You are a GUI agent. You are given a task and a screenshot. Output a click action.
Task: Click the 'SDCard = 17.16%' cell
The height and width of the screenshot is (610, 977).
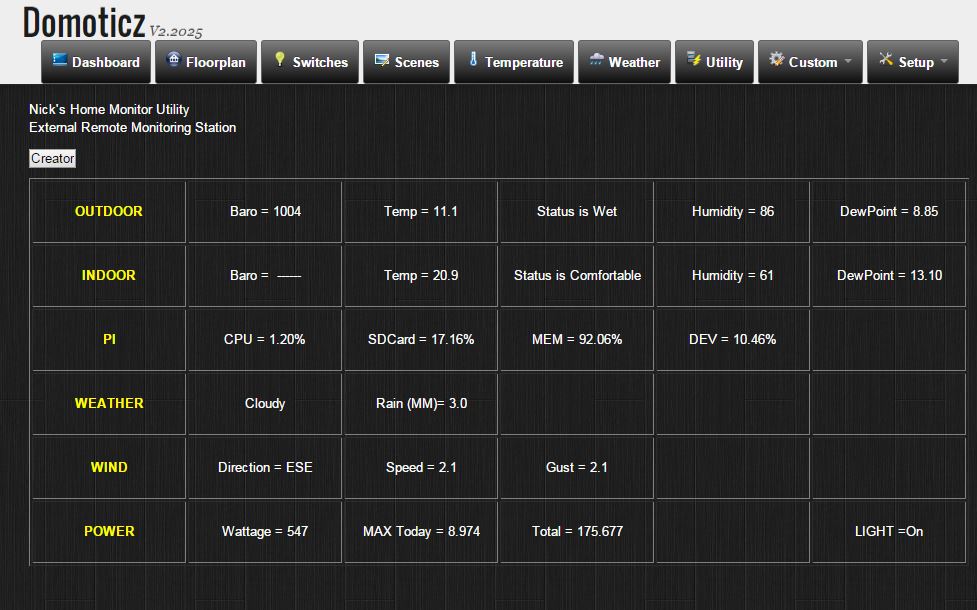(x=421, y=340)
